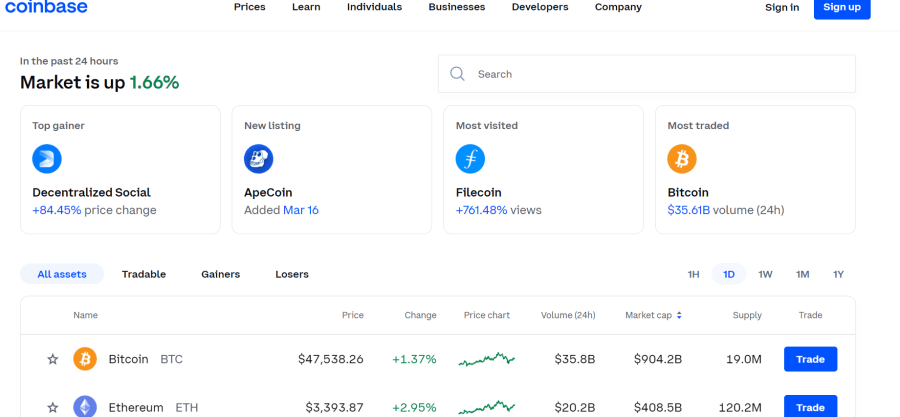The height and width of the screenshot is (417, 900).
Task: Click the Sign in link
Action: (782, 7)
